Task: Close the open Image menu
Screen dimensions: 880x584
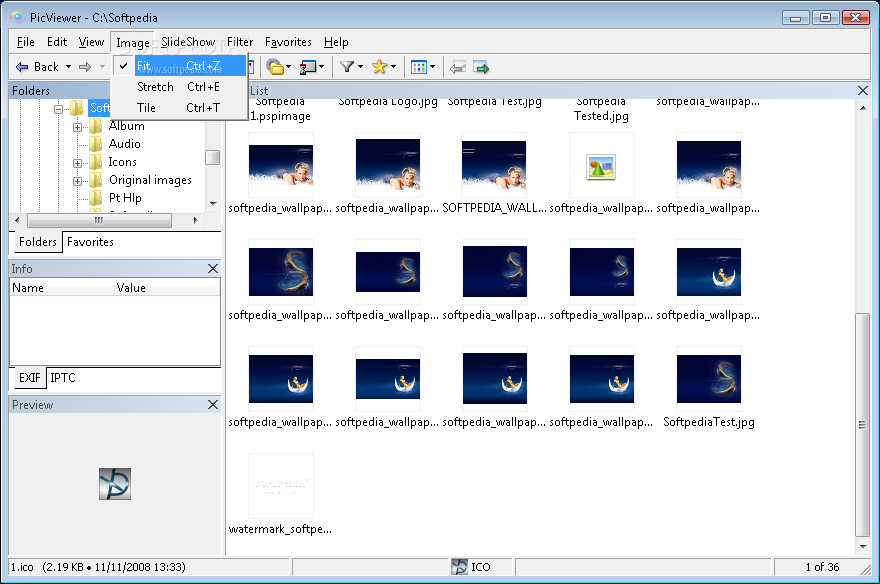Action: tap(132, 43)
